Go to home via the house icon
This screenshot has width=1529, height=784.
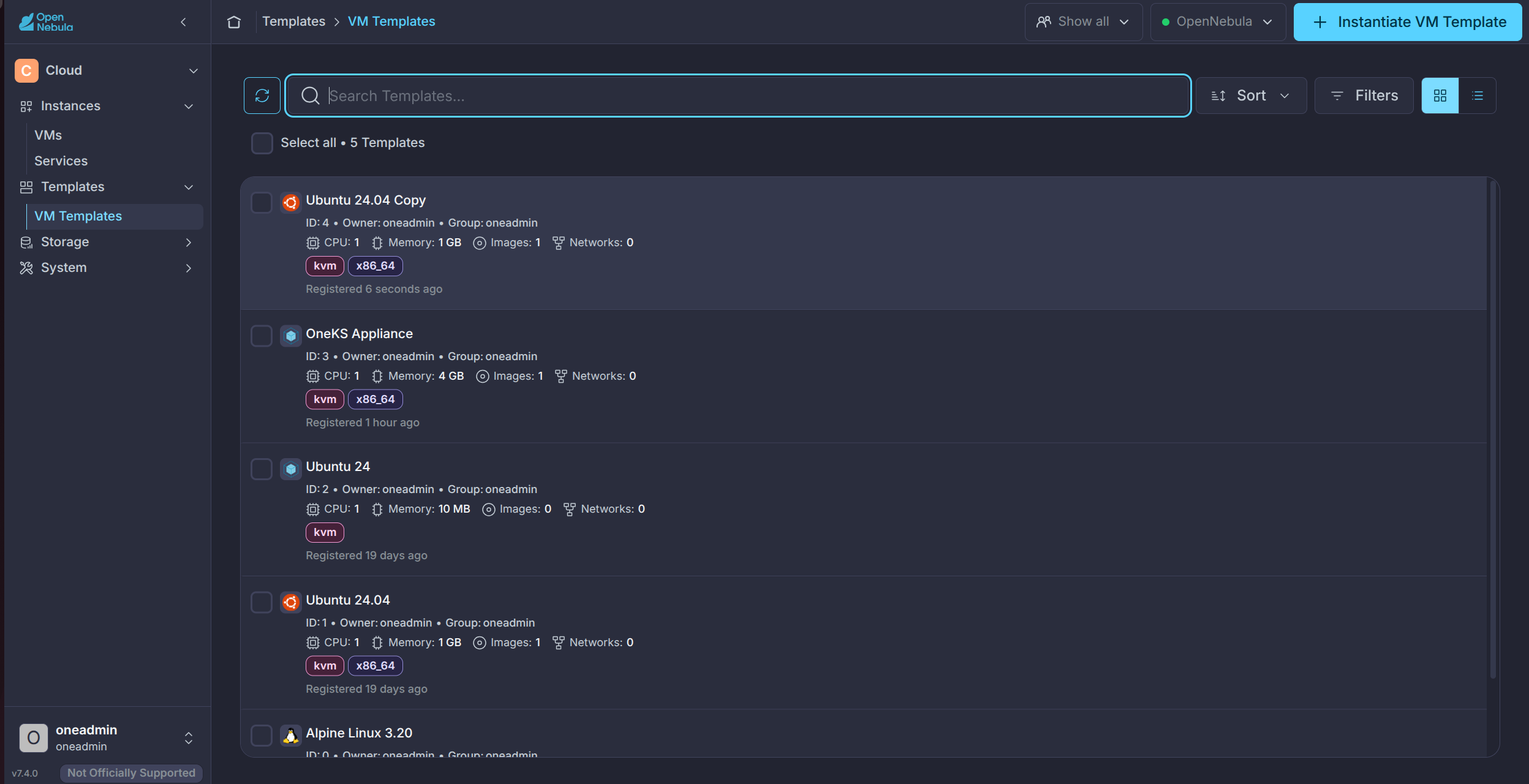234,22
